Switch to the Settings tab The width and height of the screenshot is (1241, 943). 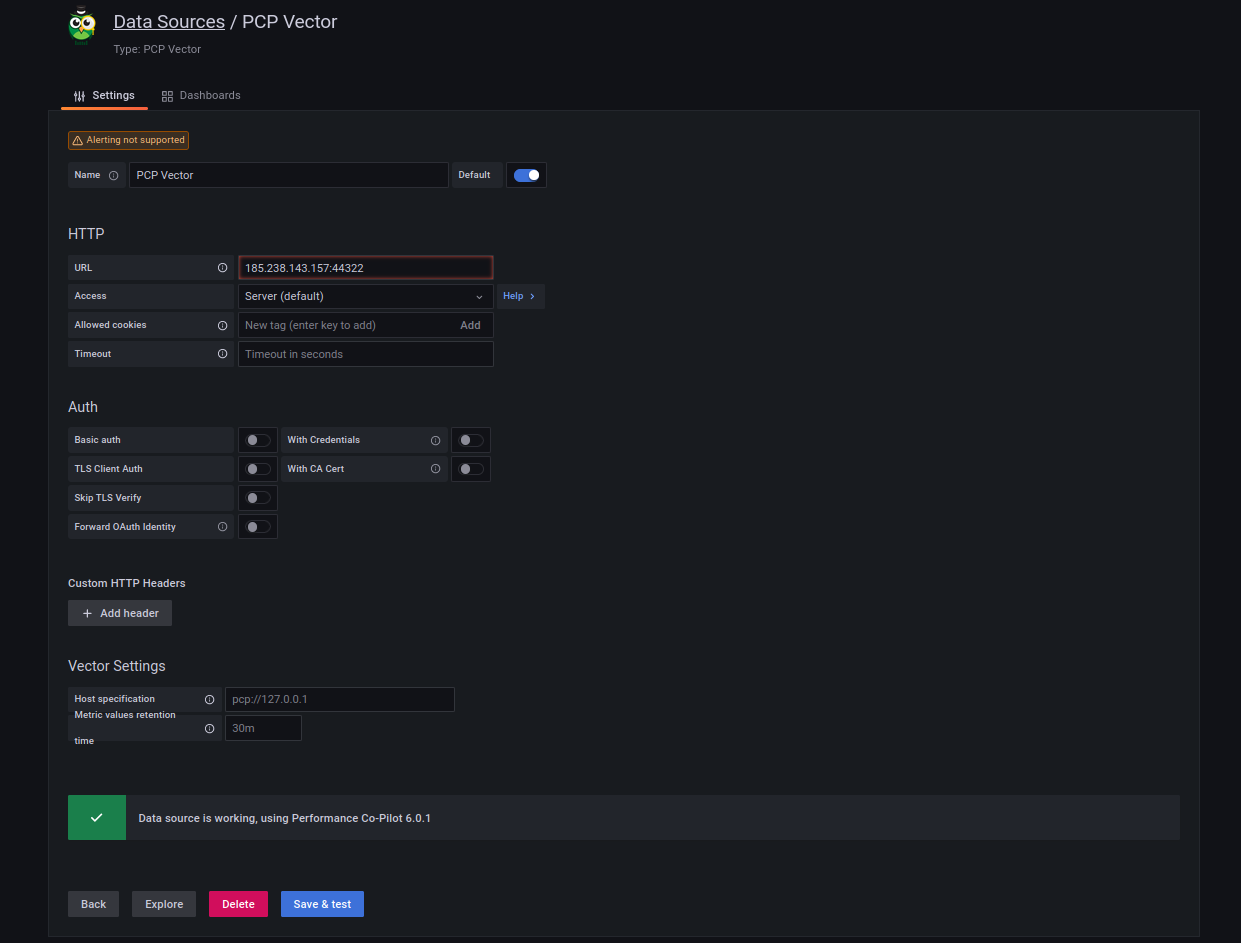(x=104, y=96)
